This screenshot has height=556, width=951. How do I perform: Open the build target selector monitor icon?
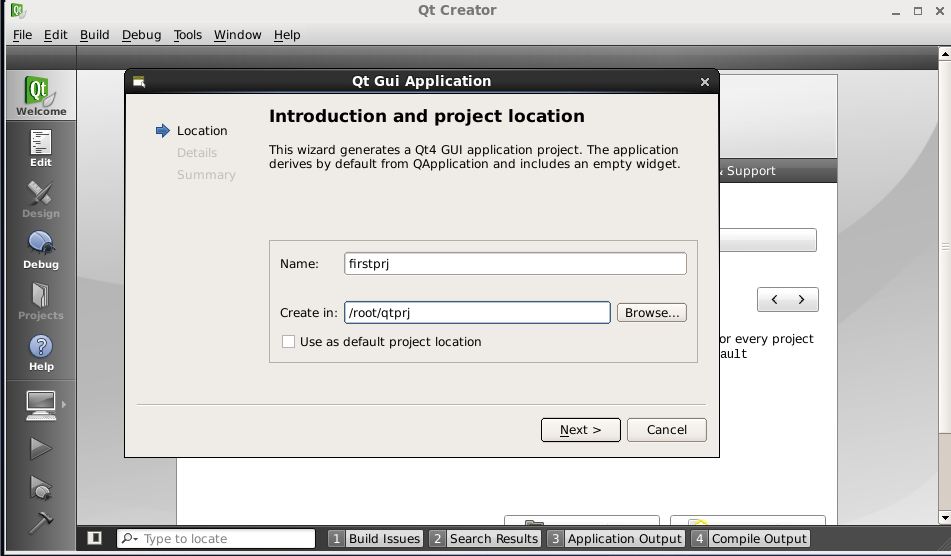click(x=41, y=405)
